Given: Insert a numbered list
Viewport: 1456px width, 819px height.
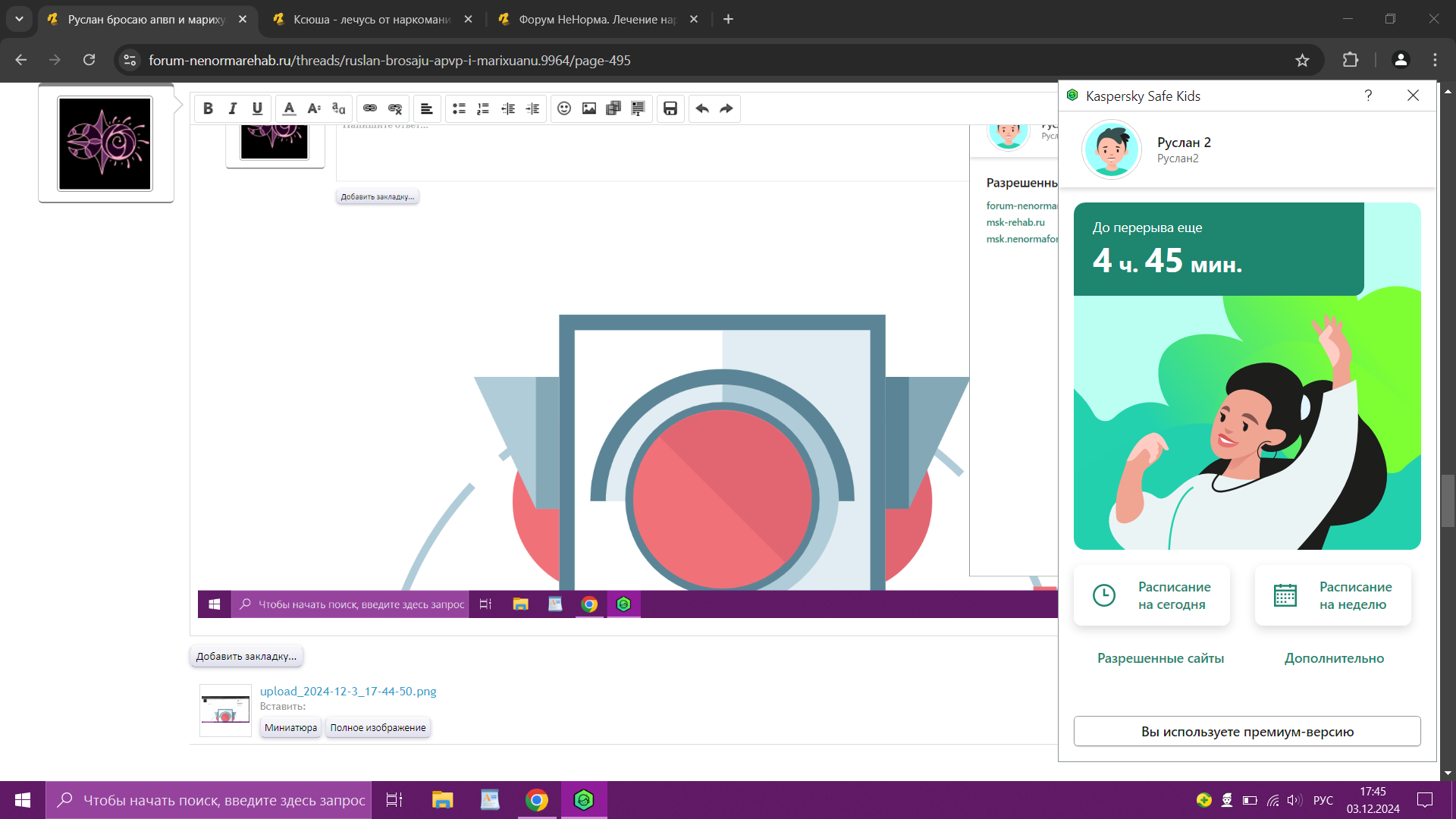Looking at the screenshot, I should (483, 108).
